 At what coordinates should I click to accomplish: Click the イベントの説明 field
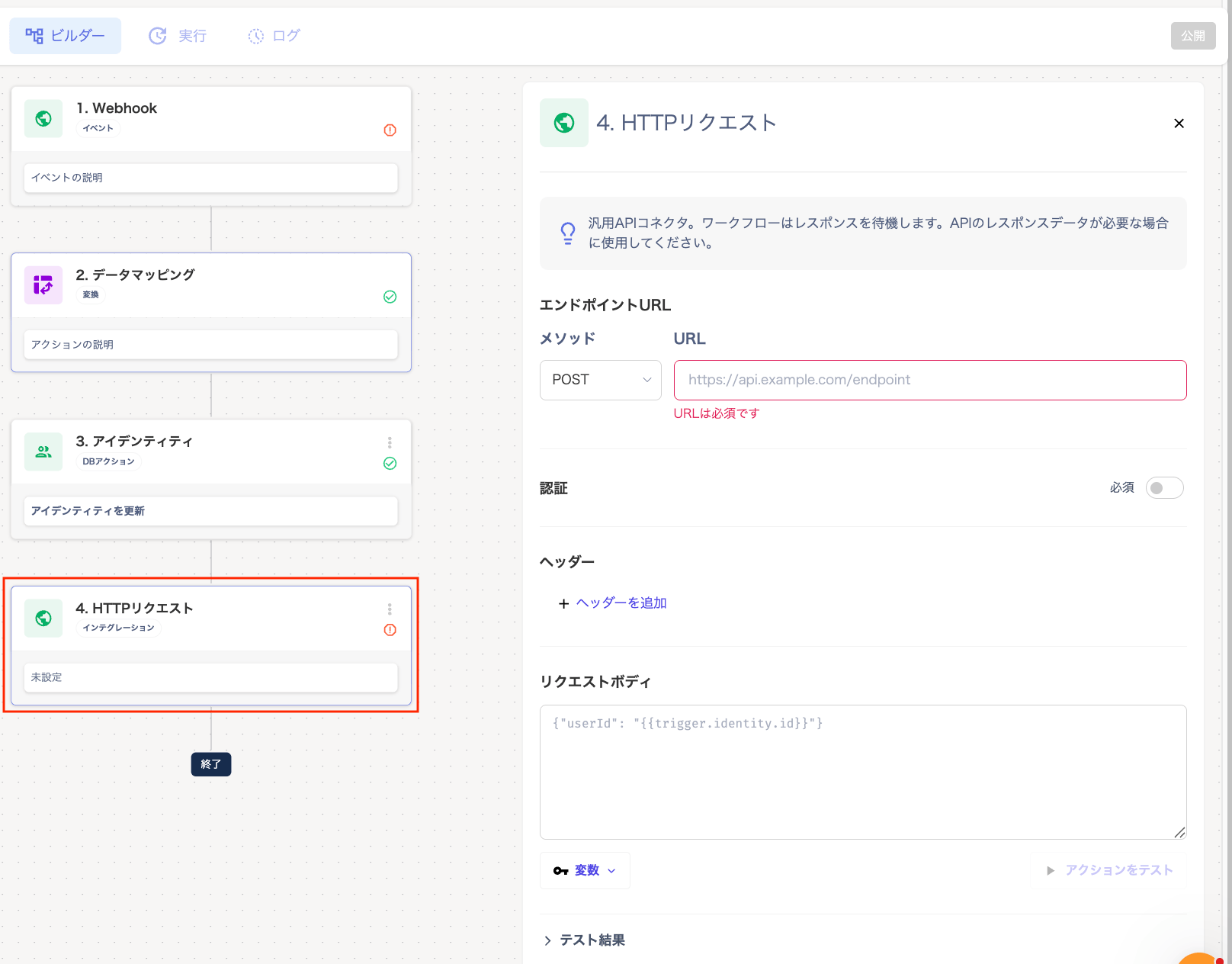211,178
